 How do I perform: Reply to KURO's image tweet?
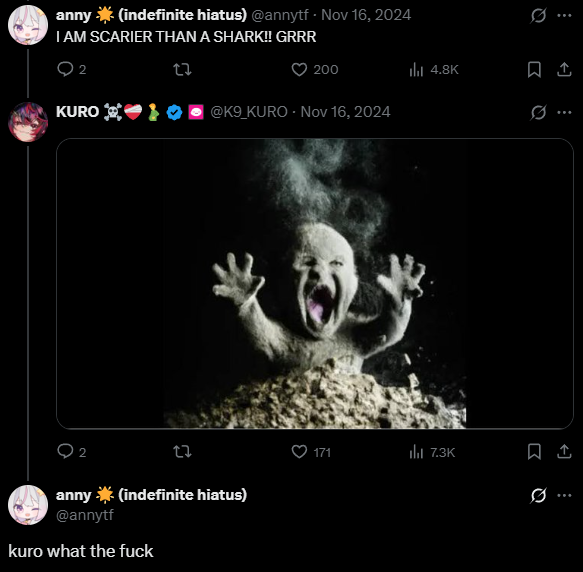[72, 452]
